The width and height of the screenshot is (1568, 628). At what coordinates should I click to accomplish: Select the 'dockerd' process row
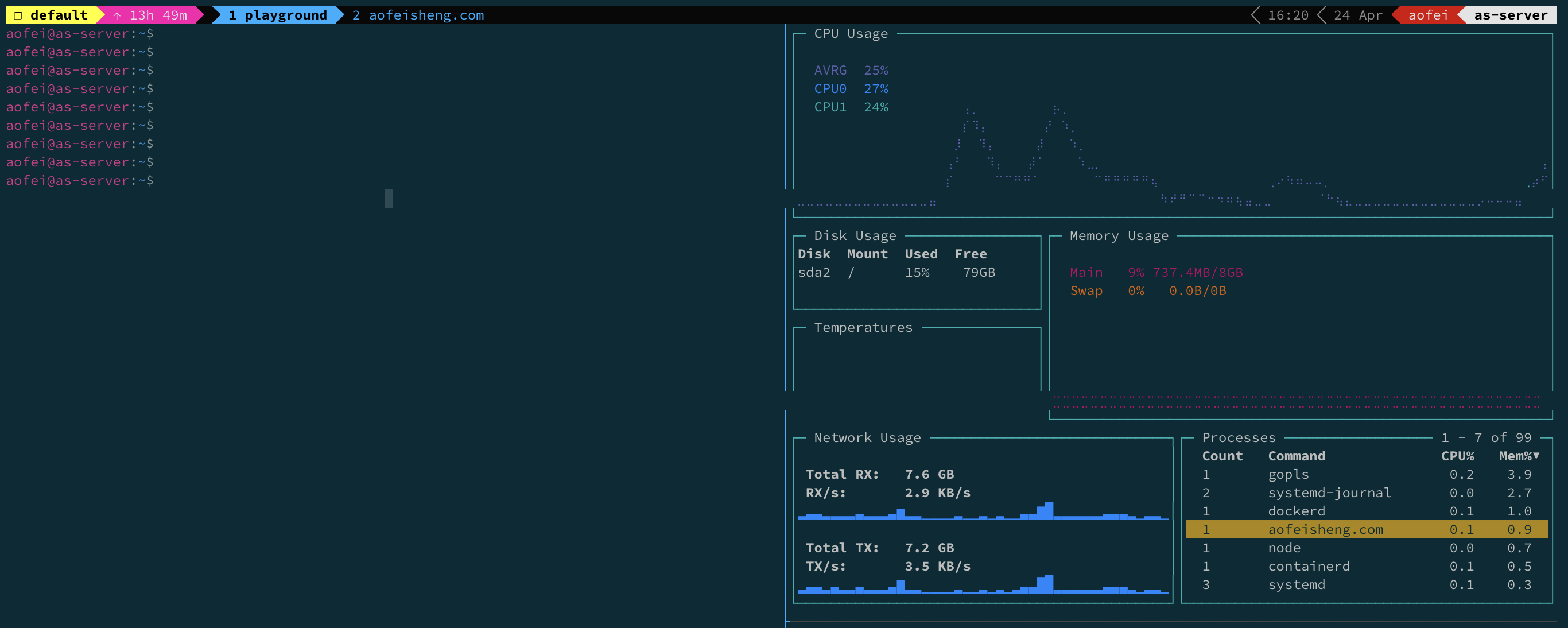click(x=1367, y=511)
